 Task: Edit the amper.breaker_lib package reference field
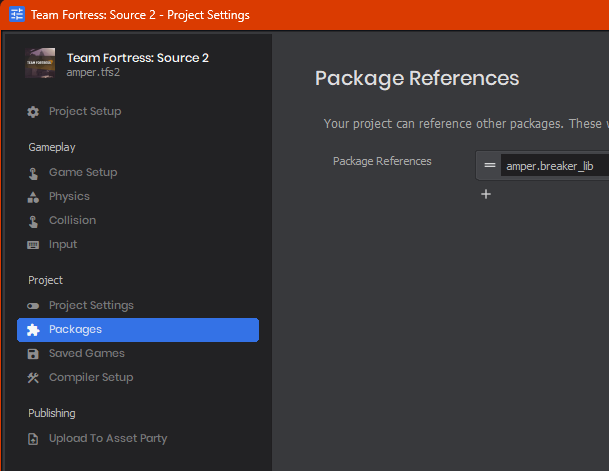click(555, 166)
